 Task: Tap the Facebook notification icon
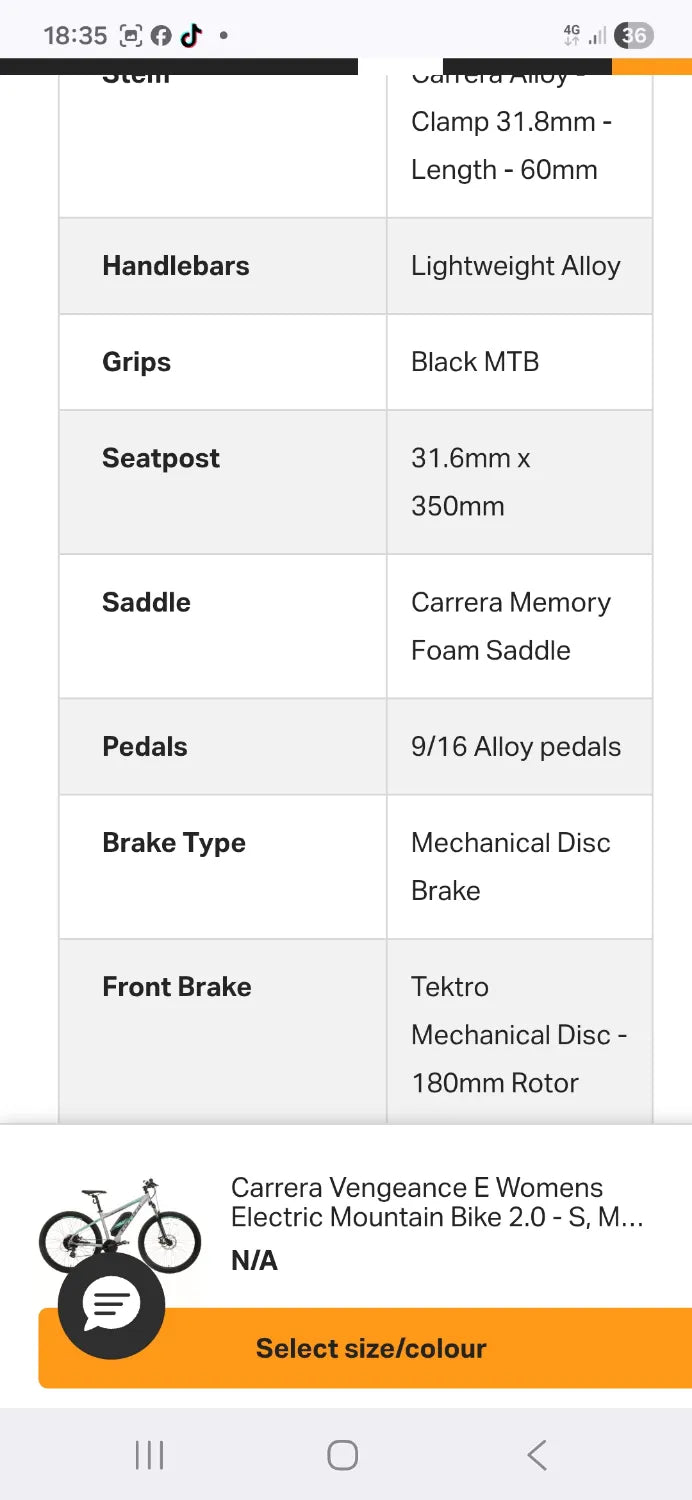(161, 36)
